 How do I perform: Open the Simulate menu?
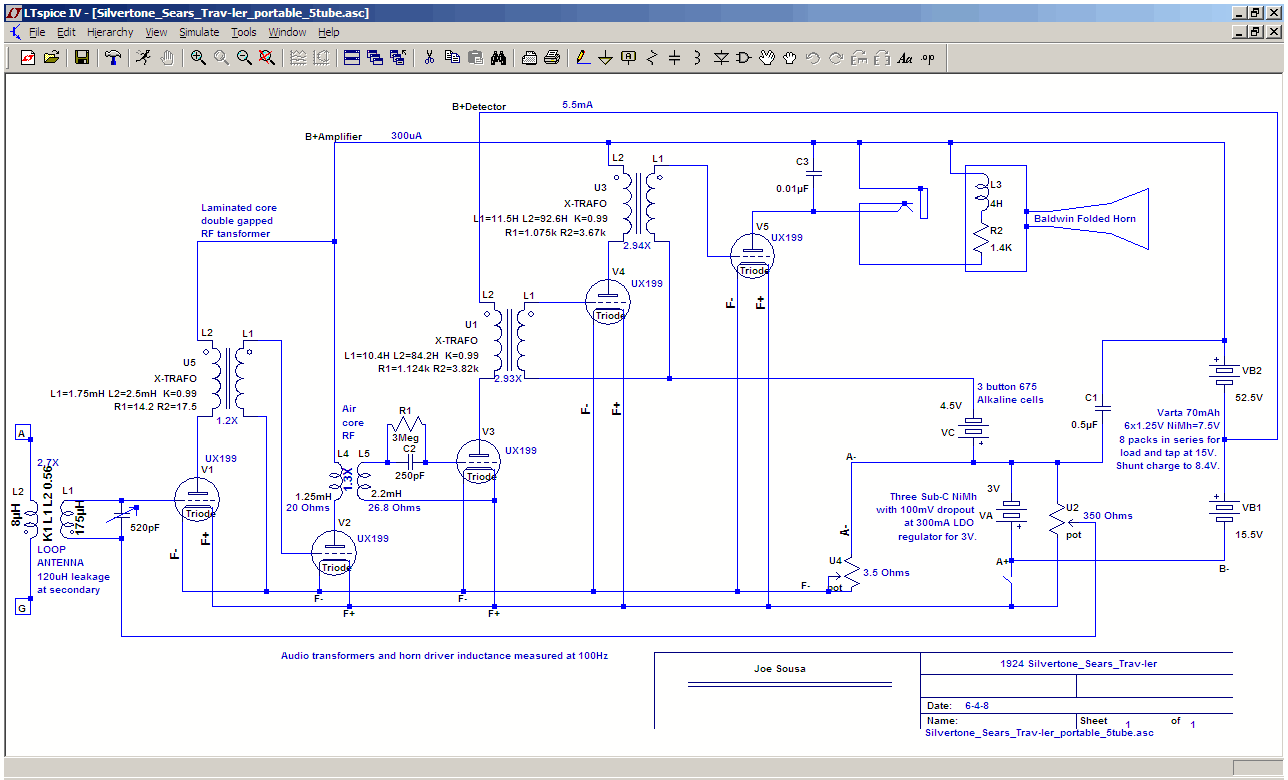click(x=198, y=32)
